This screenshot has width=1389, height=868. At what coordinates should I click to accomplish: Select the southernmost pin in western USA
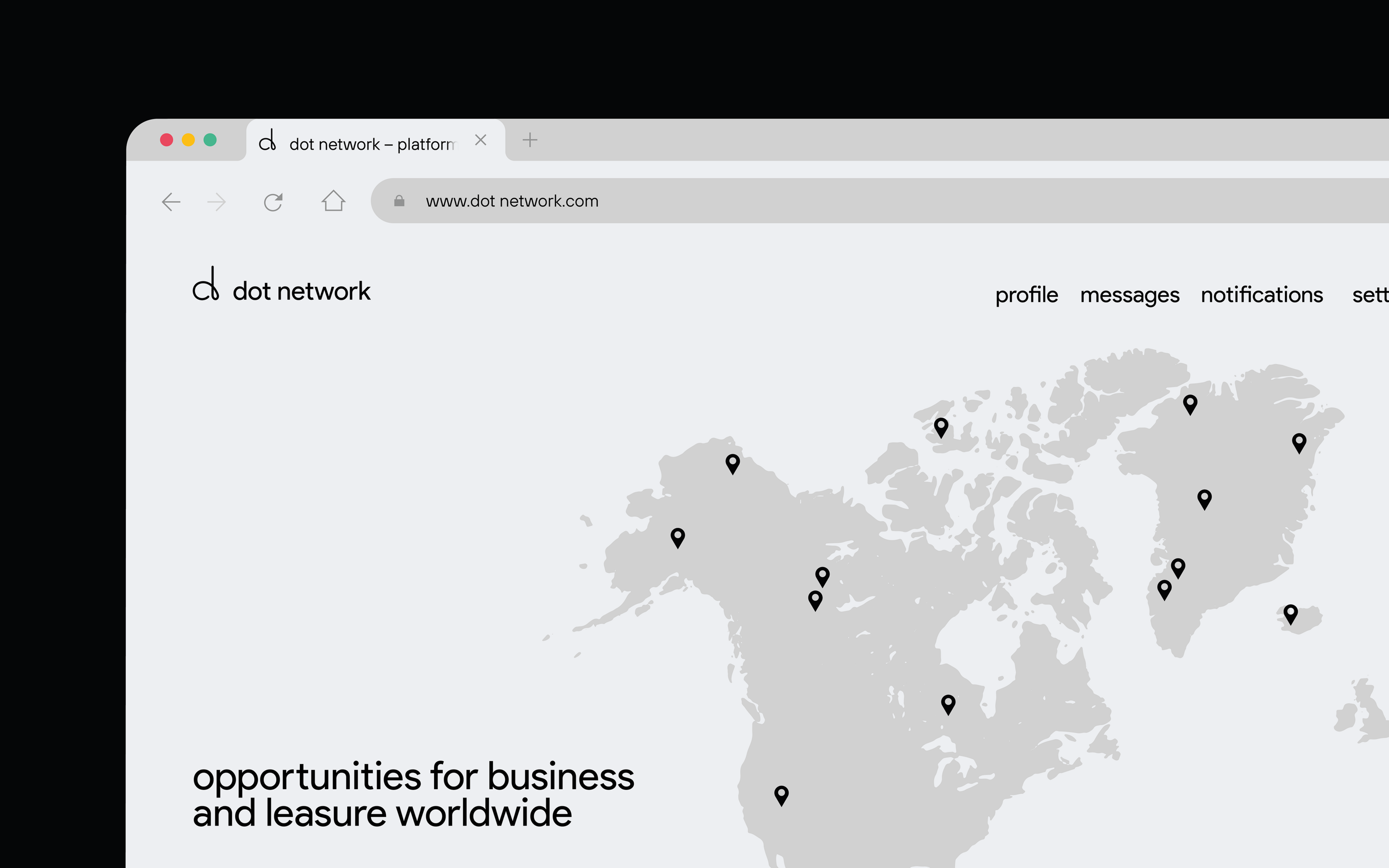click(x=781, y=795)
